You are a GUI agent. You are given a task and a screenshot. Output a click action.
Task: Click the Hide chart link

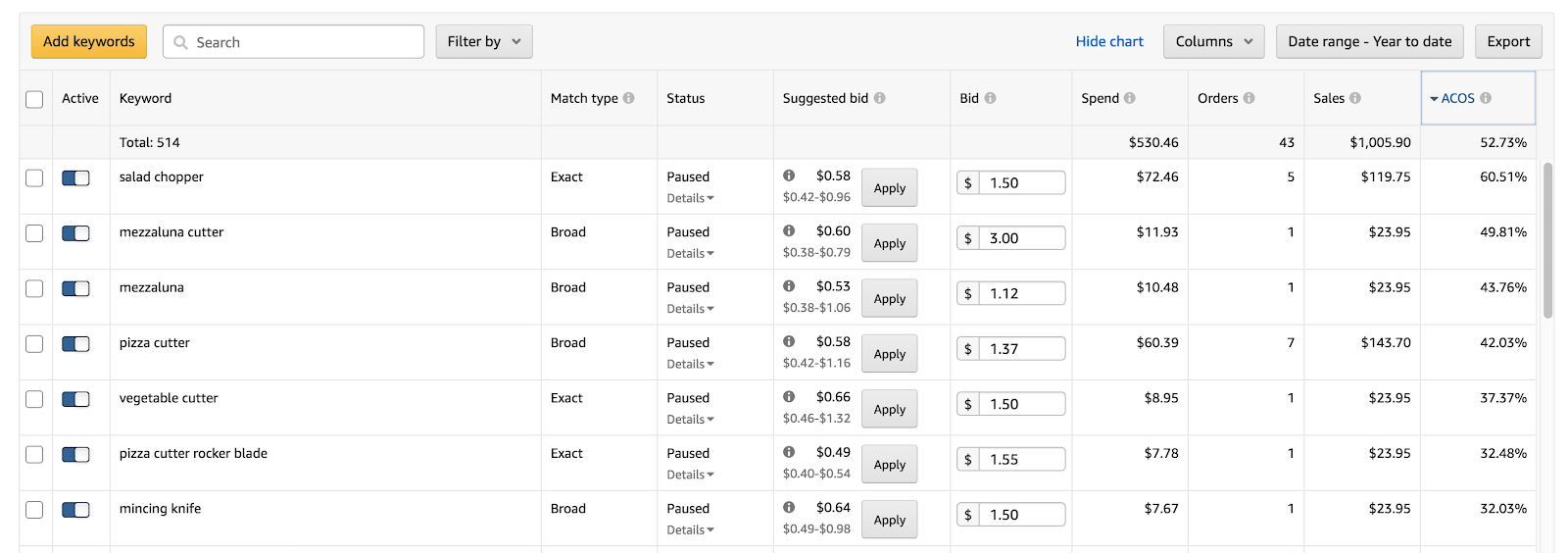click(x=1109, y=41)
